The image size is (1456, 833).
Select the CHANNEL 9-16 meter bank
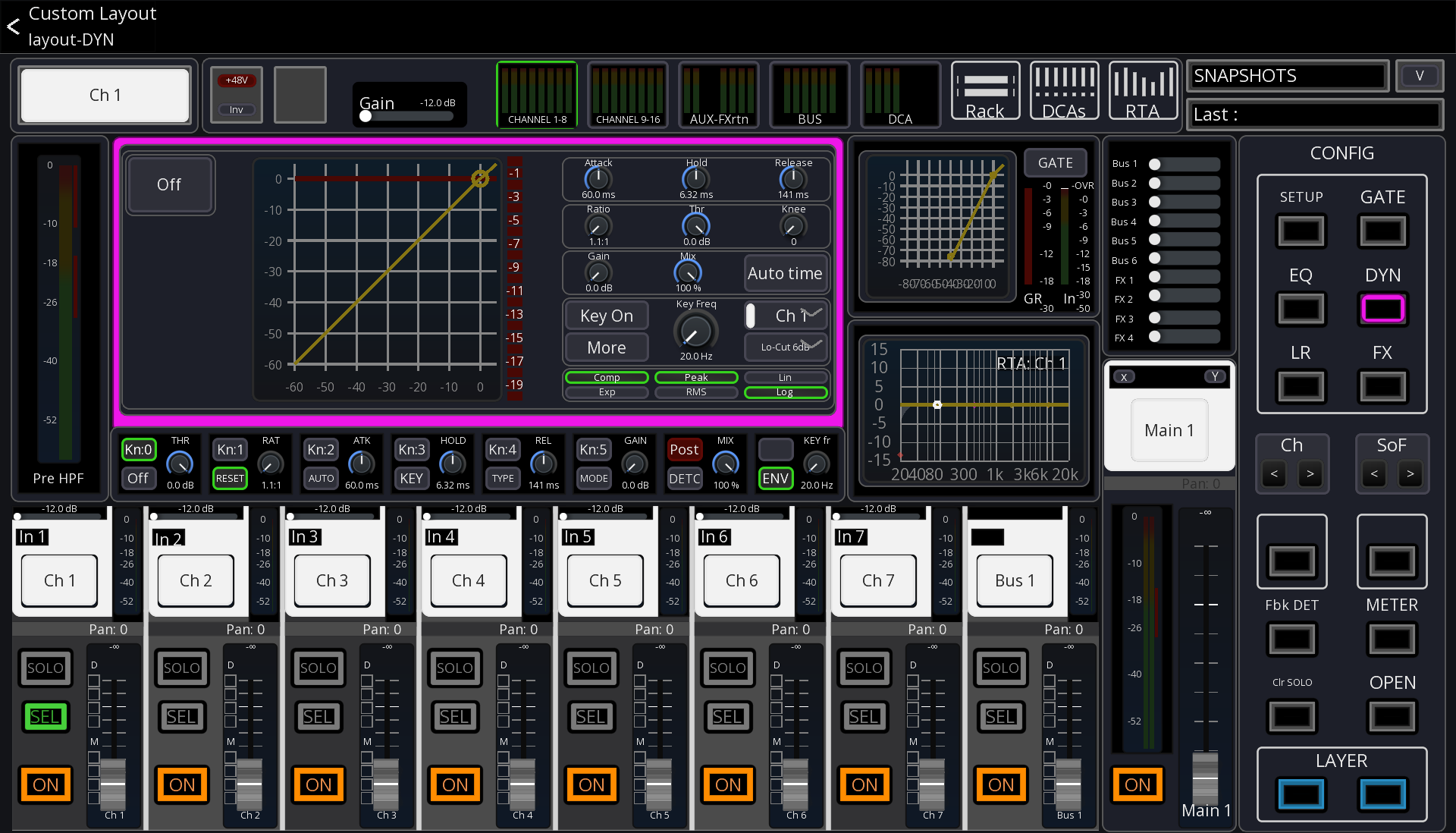coord(628,94)
